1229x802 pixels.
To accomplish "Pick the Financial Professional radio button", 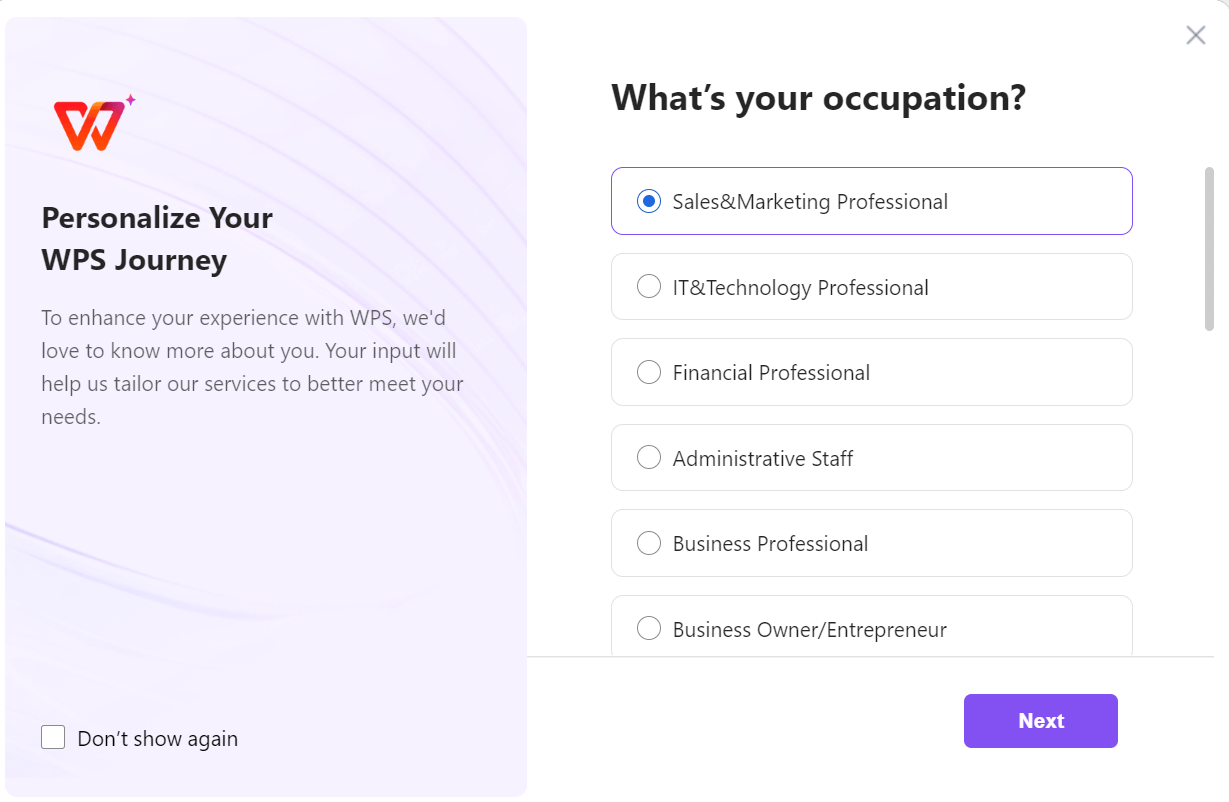I will point(649,373).
